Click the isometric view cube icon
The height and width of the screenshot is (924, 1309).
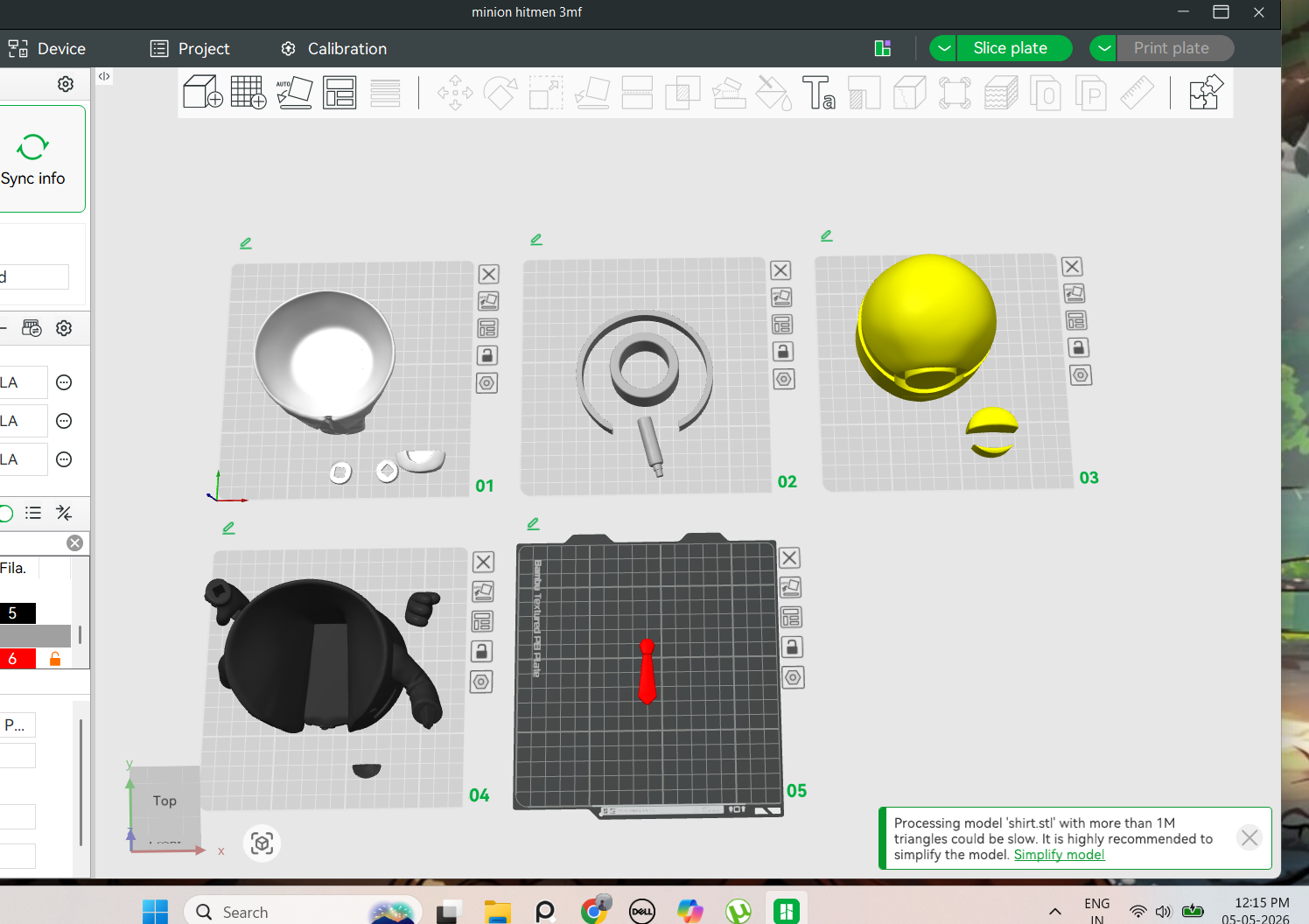tap(262, 843)
